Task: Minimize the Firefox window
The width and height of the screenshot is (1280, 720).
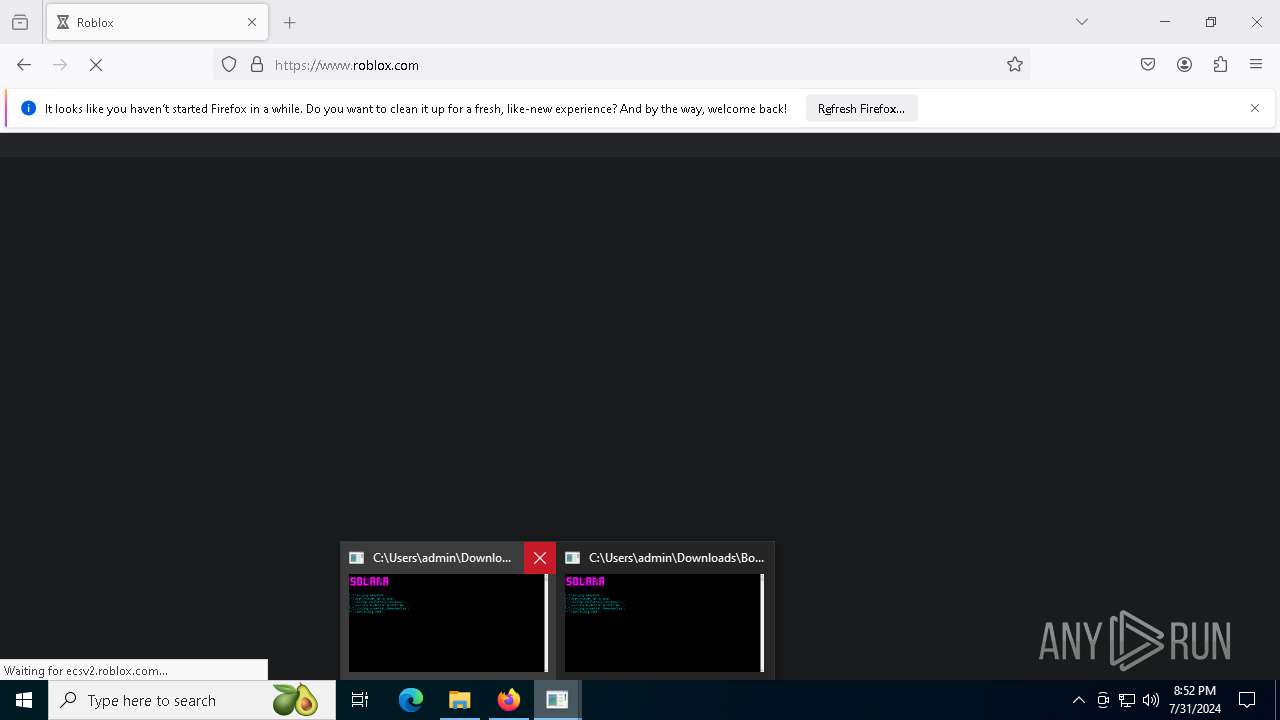Action: tap(1165, 22)
